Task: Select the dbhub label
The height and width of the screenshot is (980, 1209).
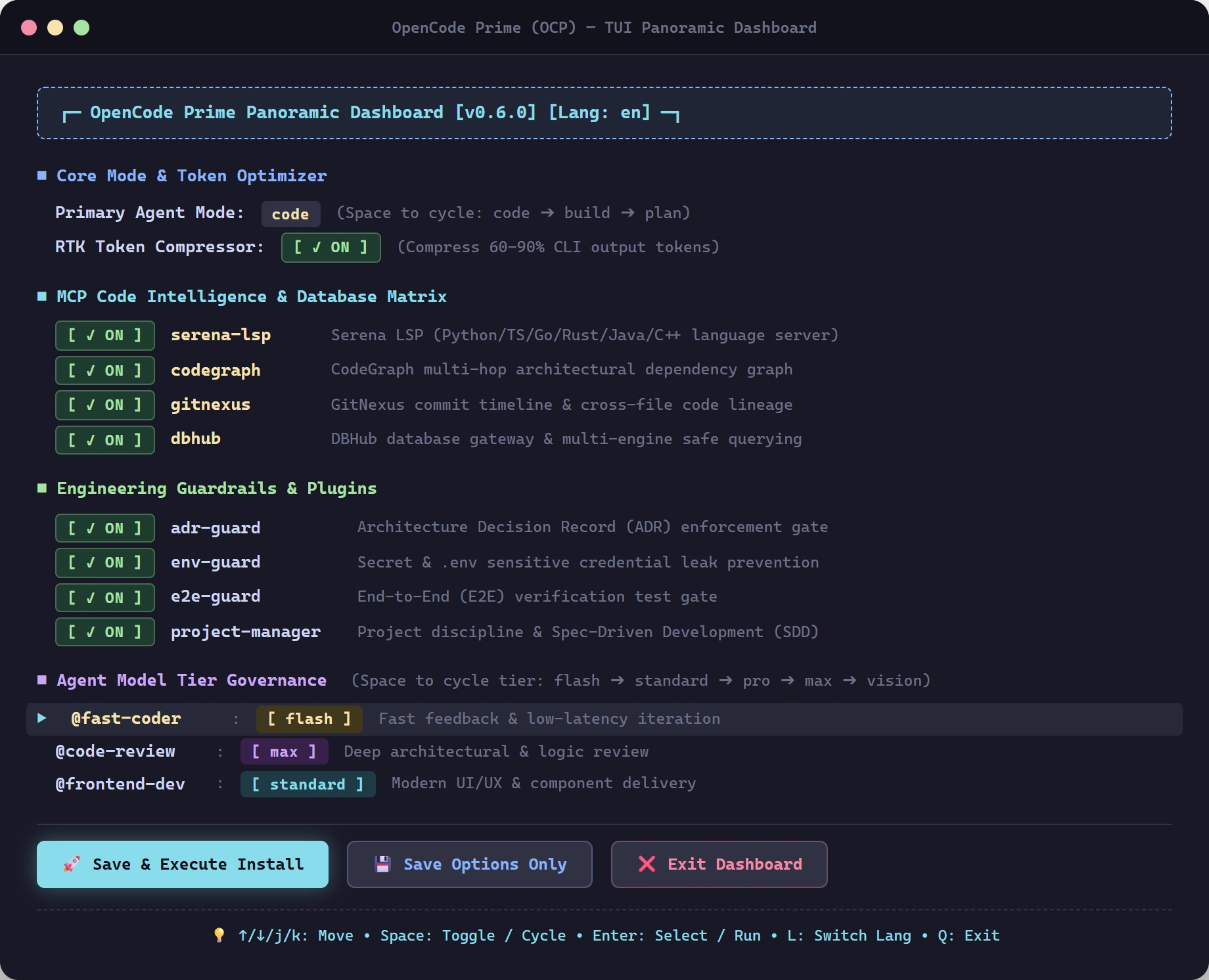Action: click(x=196, y=439)
